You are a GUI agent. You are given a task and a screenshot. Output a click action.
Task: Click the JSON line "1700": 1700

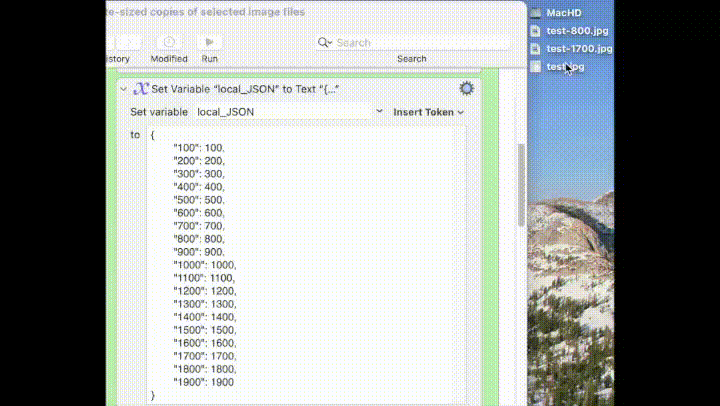point(205,356)
